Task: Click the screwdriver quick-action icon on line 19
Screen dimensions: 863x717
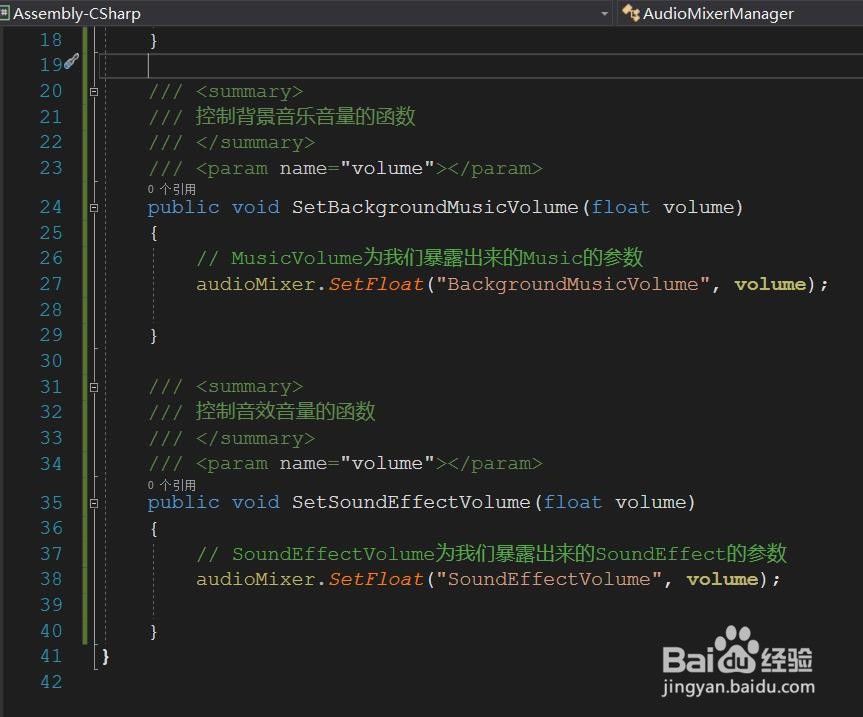Action: 72,61
